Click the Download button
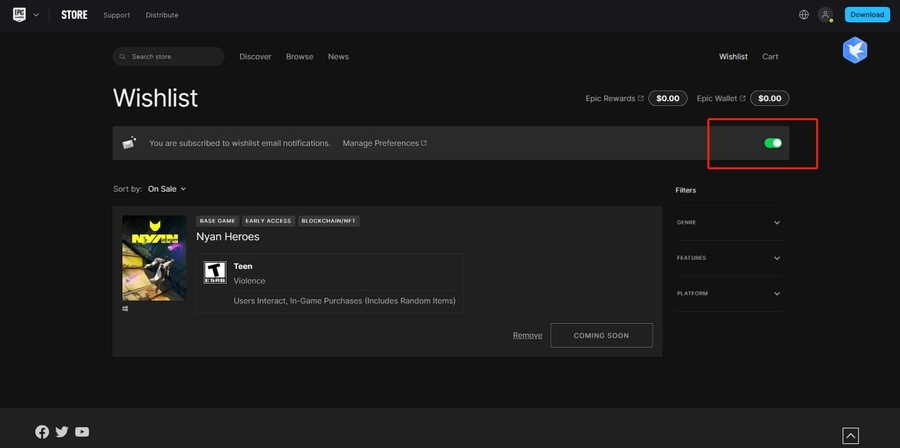The height and width of the screenshot is (448, 900). pyautogui.click(x=866, y=15)
